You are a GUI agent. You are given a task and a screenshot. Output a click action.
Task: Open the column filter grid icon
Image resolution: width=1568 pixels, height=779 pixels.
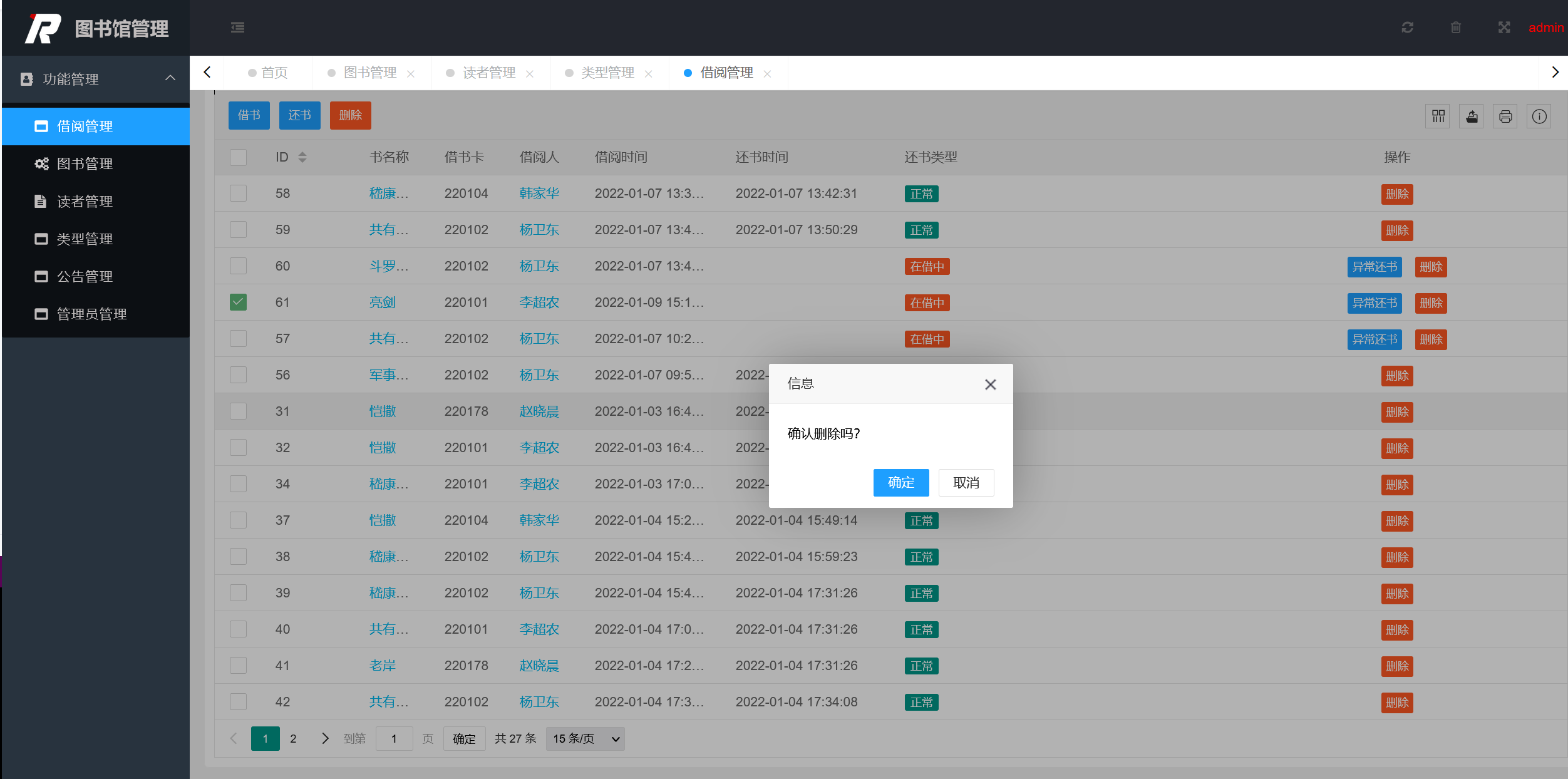(x=1438, y=116)
